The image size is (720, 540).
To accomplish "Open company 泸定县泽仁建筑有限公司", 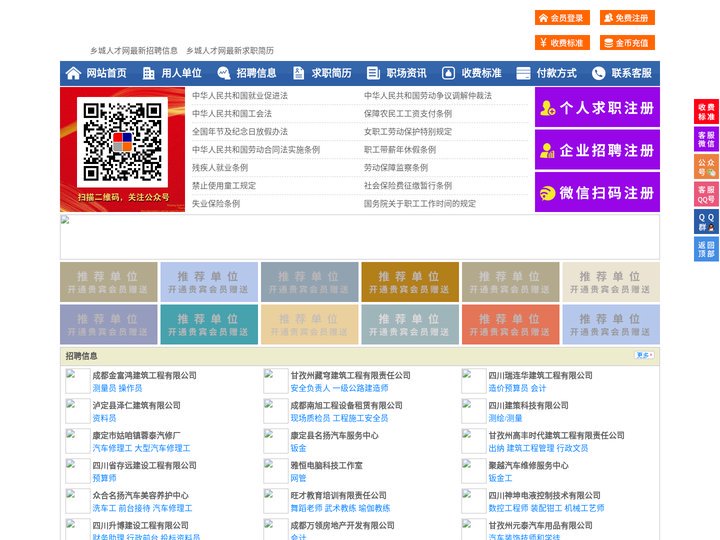I will pyautogui.click(x=136, y=405).
